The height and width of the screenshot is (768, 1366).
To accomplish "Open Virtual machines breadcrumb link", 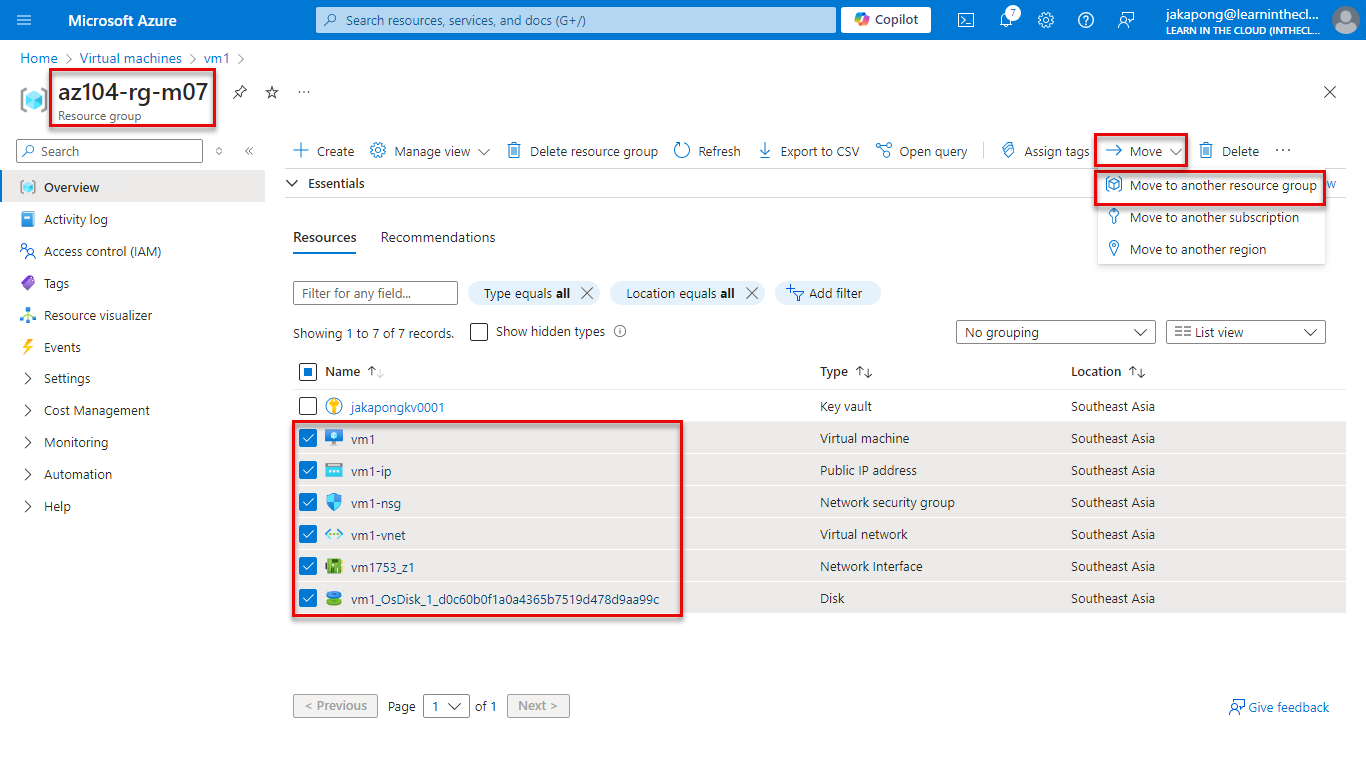I will [x=131, y=59].
